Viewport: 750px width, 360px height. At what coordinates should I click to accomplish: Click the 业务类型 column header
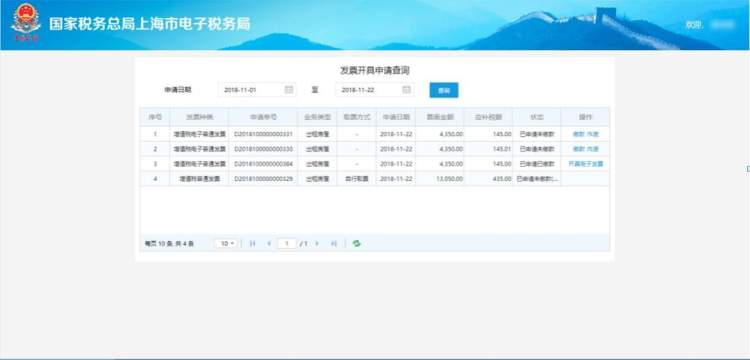(318, 117)
